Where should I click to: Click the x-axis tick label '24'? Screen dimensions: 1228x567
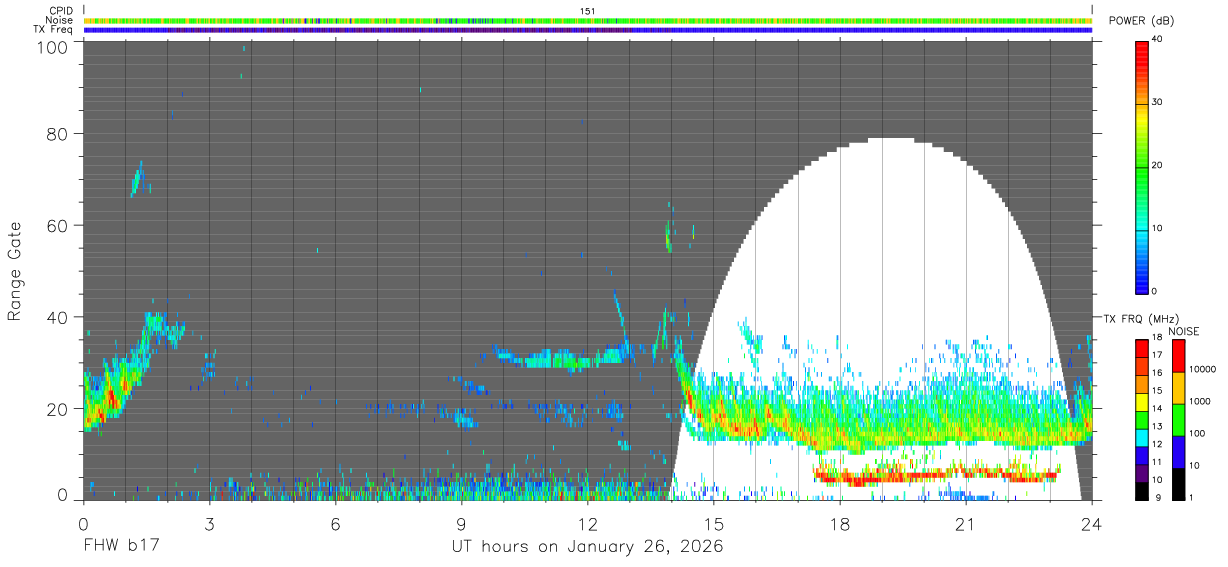point(1092,523)
